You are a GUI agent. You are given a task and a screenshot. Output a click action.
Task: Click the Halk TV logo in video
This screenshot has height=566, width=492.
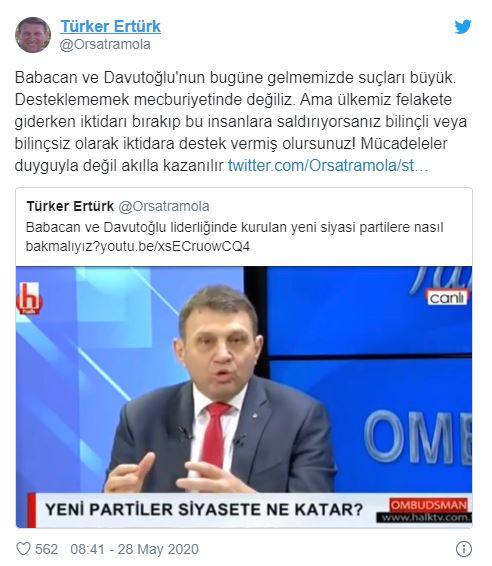29,298
